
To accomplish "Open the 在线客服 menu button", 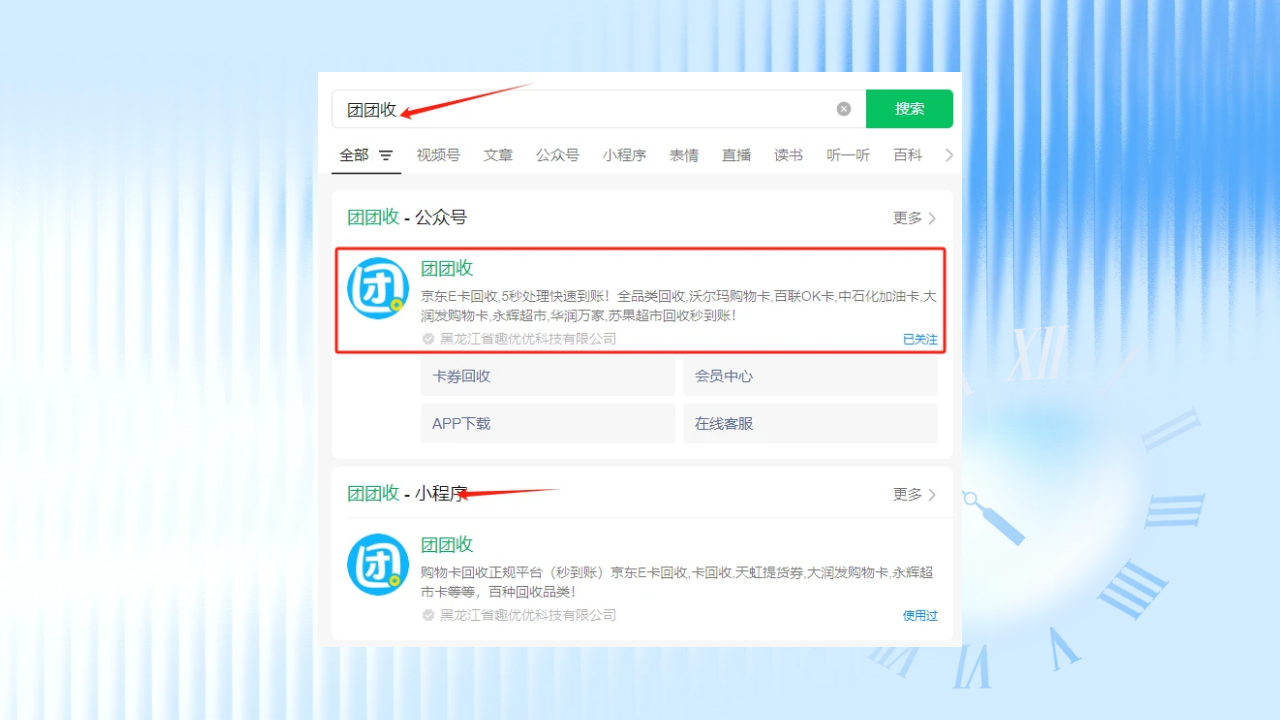I will click(810, 423).
